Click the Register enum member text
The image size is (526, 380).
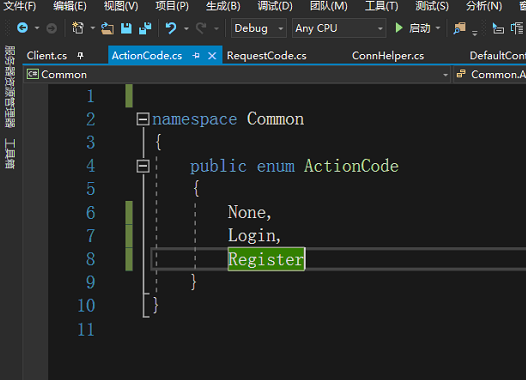[266, 259]
